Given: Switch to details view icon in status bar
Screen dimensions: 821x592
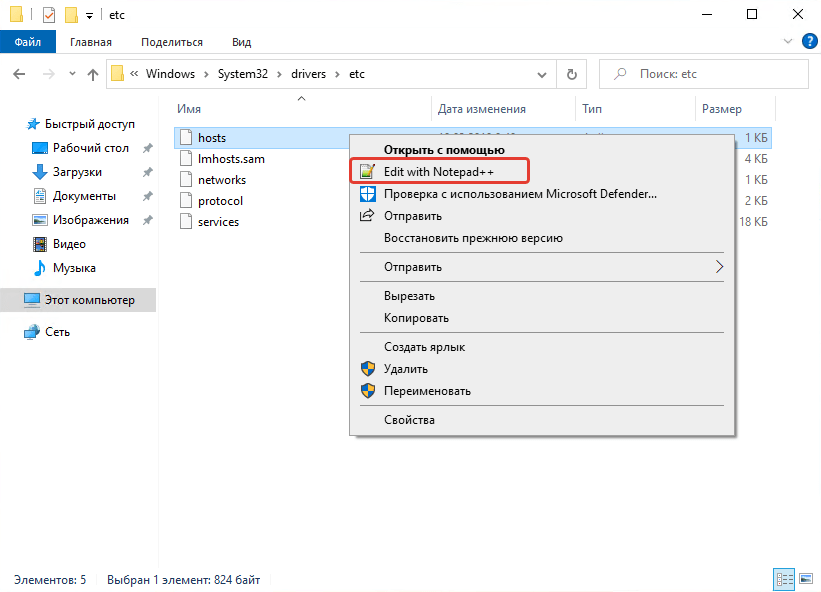Looking at the screenshot, I should (783, 579).
